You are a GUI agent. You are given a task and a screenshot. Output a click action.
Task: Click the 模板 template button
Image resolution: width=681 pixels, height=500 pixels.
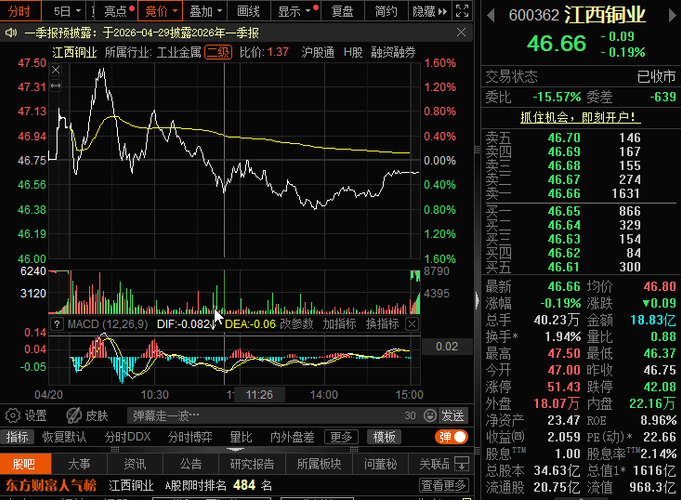(x=384, y=437)
